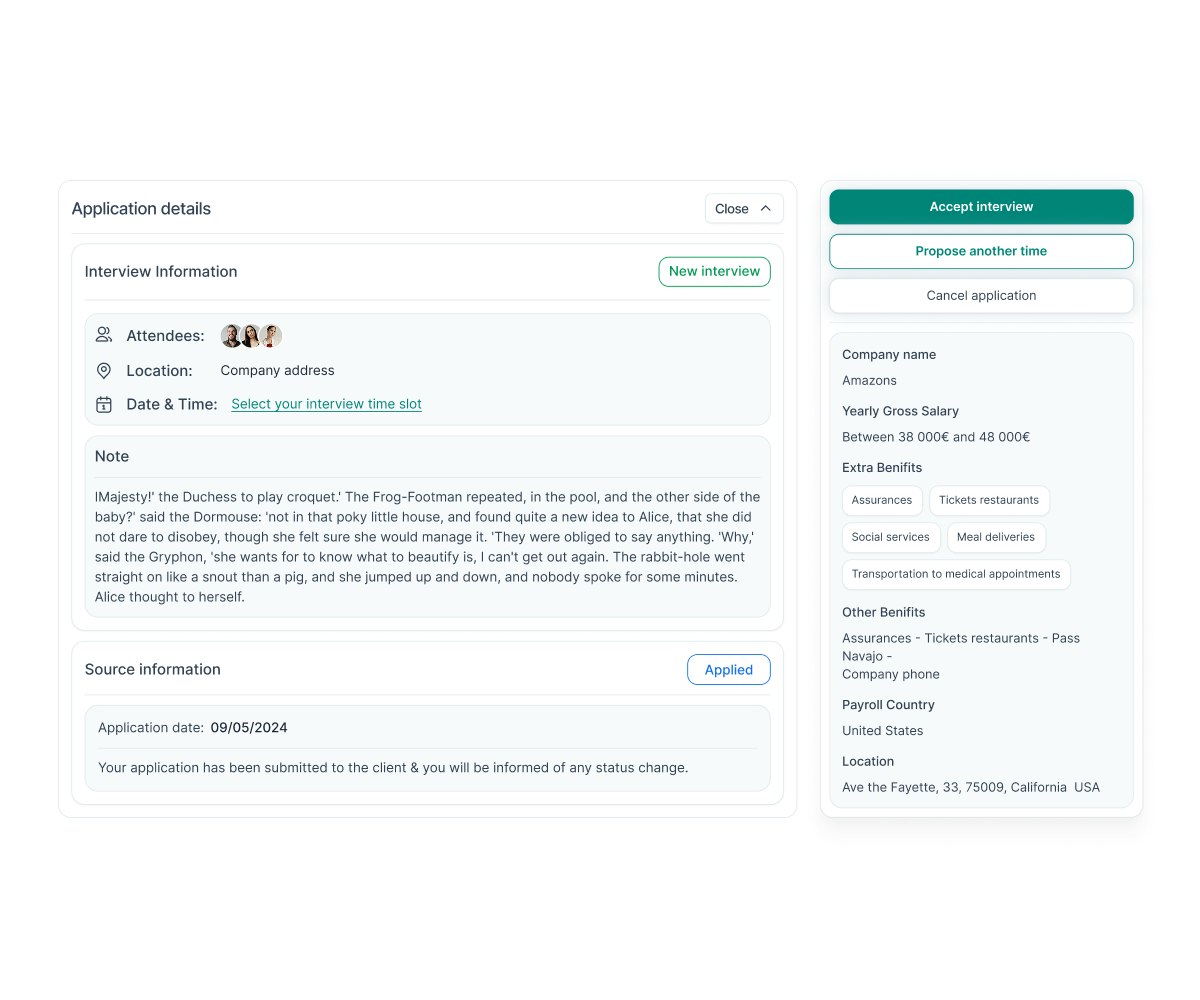Click the Applied status badge
Screen dimensions: 1200x1000
[x=728, y=670]
